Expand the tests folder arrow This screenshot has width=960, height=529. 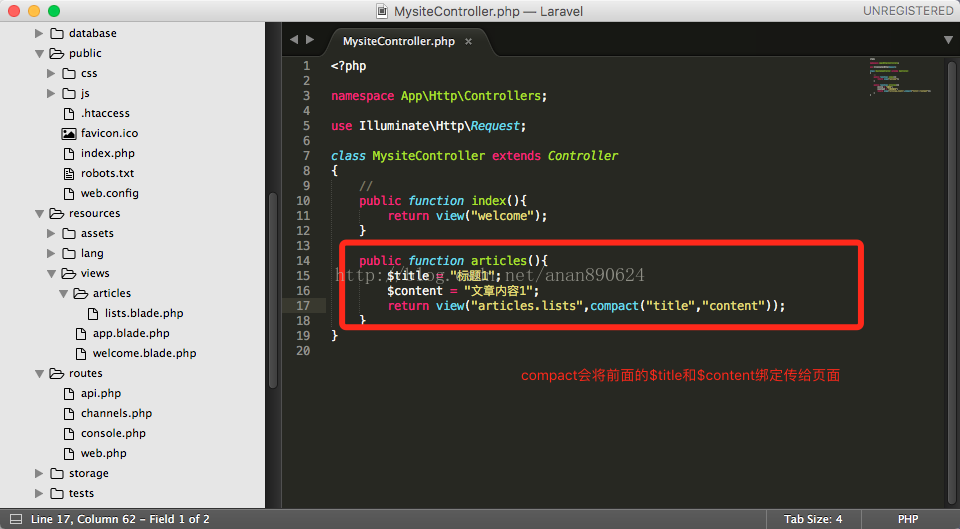coord(39,493)
